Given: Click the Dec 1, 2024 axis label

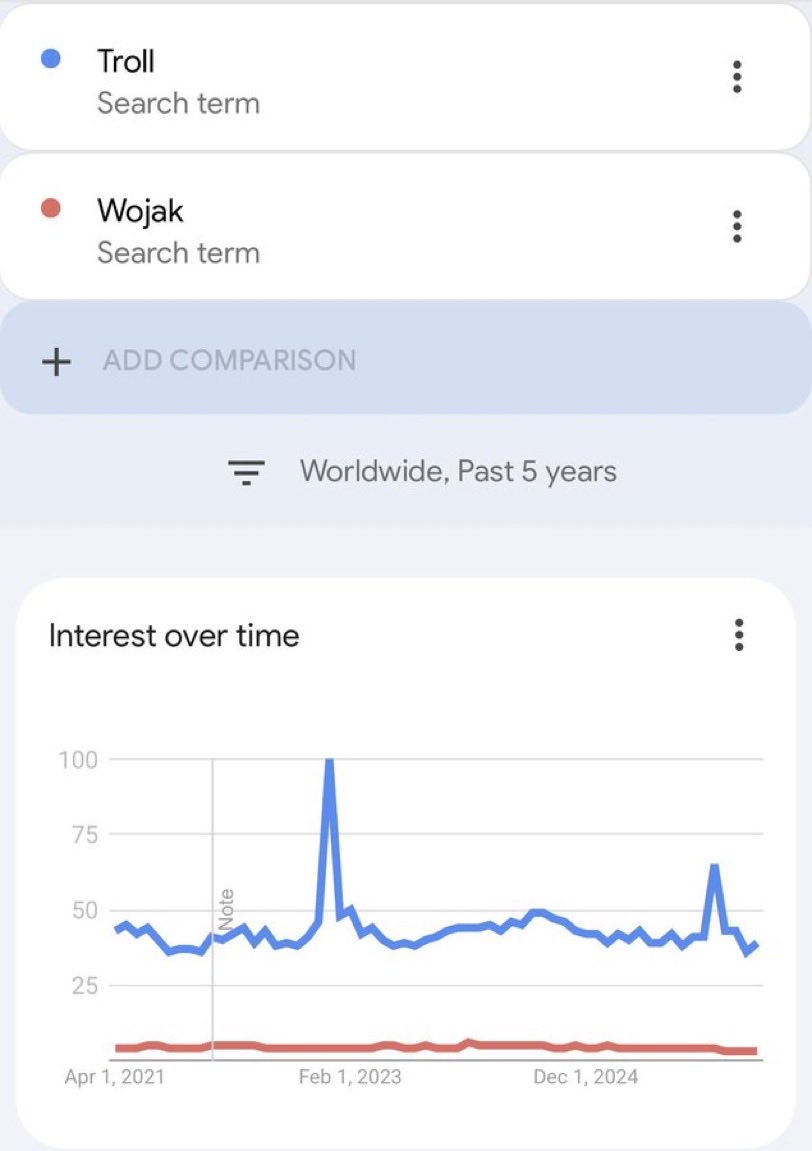Looking at the screenshot, I should (585, 1077).
